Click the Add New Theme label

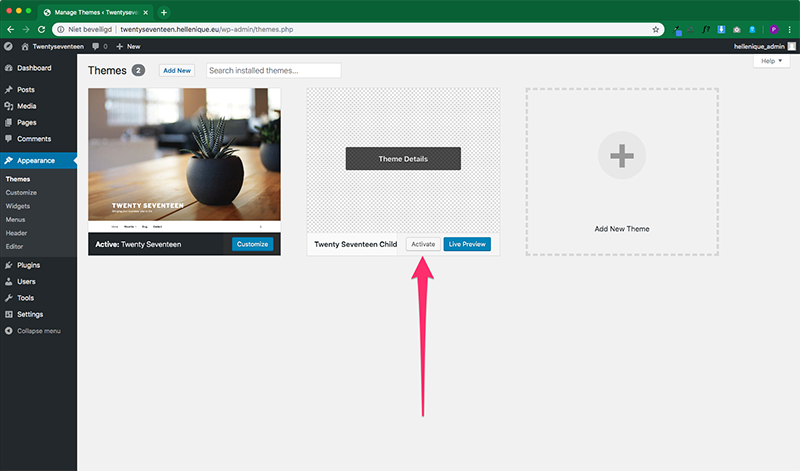tap(622, 229)
